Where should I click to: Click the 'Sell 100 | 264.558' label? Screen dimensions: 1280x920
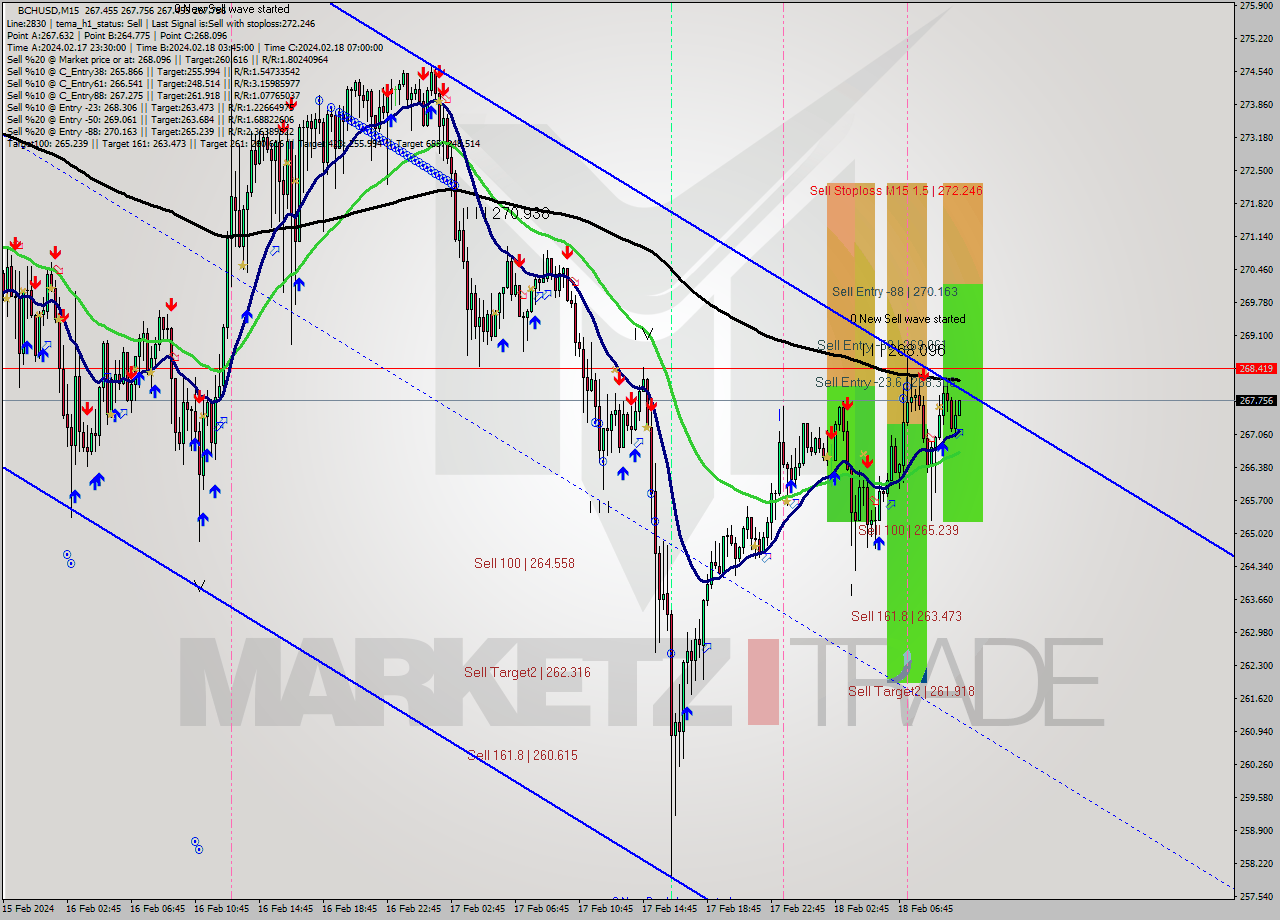(x=524, y=563)
